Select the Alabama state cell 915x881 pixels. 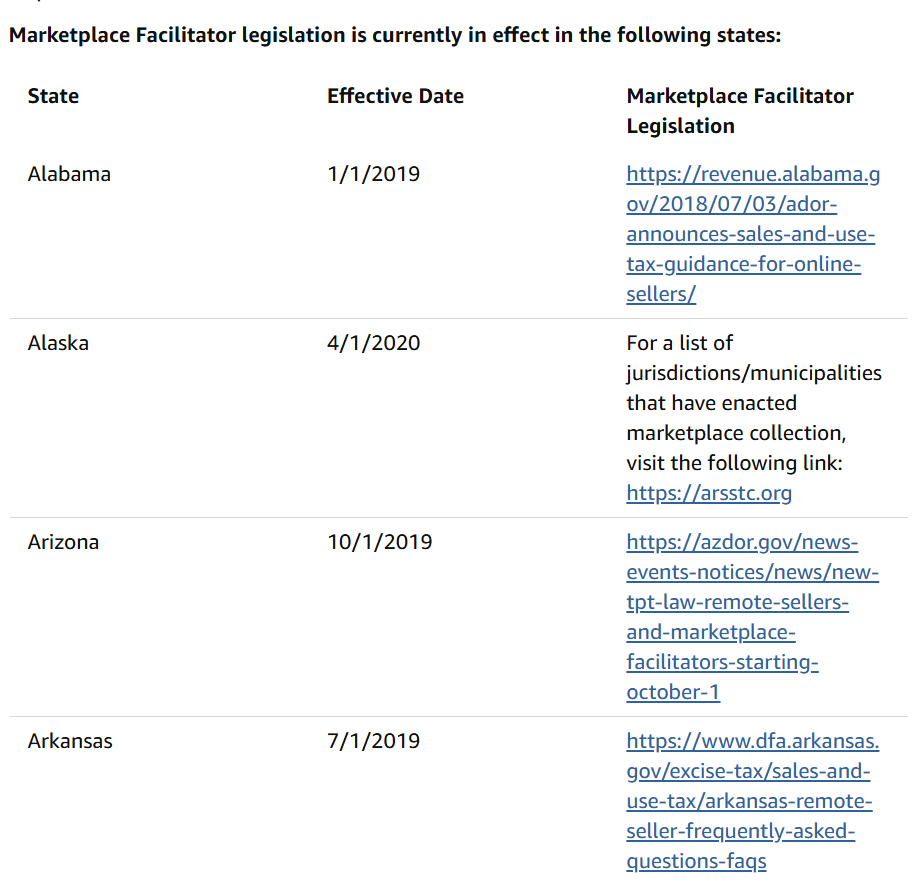(69, 174)
